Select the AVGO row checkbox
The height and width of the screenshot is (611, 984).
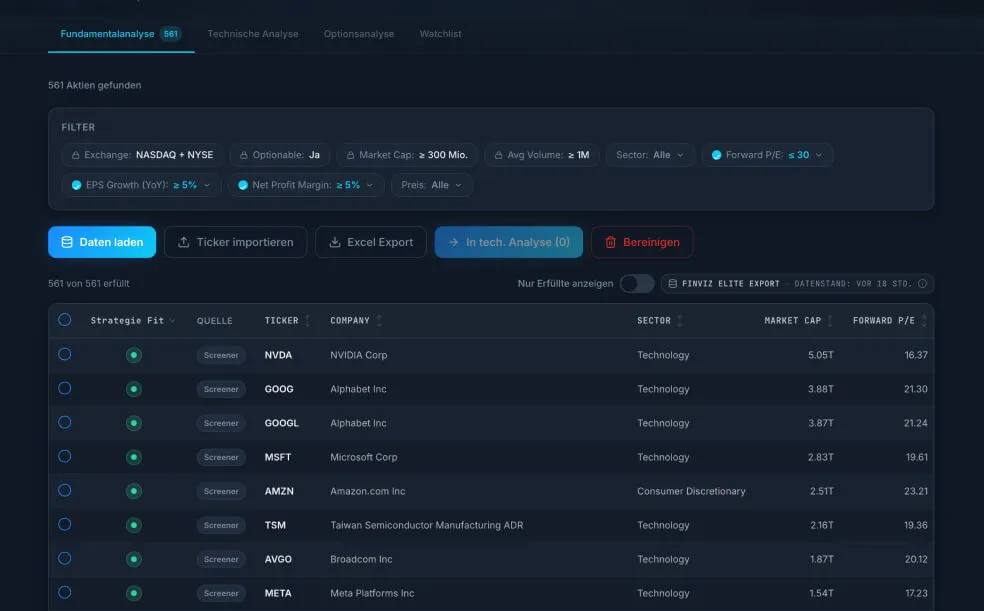pyautogui.click(x=65, y=558)
